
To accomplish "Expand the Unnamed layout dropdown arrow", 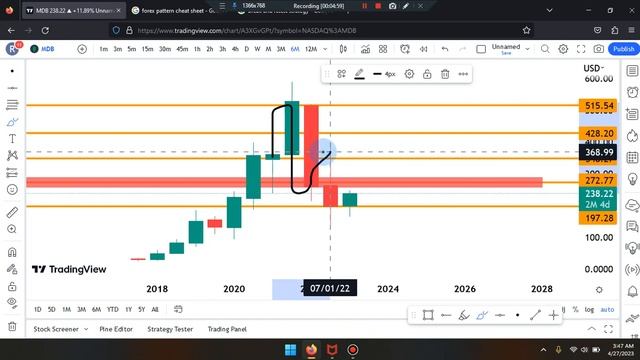I will (527, 49).
